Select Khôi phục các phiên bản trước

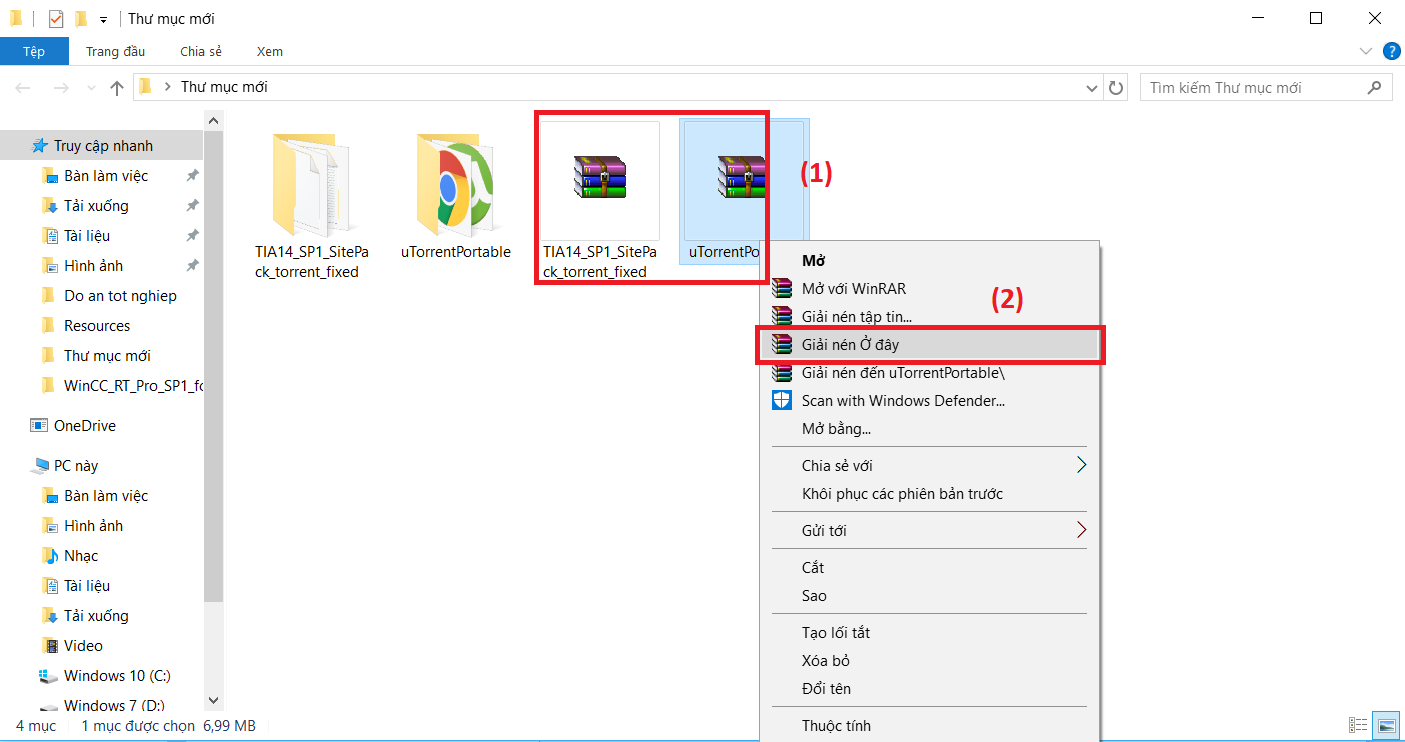(930, 493)
